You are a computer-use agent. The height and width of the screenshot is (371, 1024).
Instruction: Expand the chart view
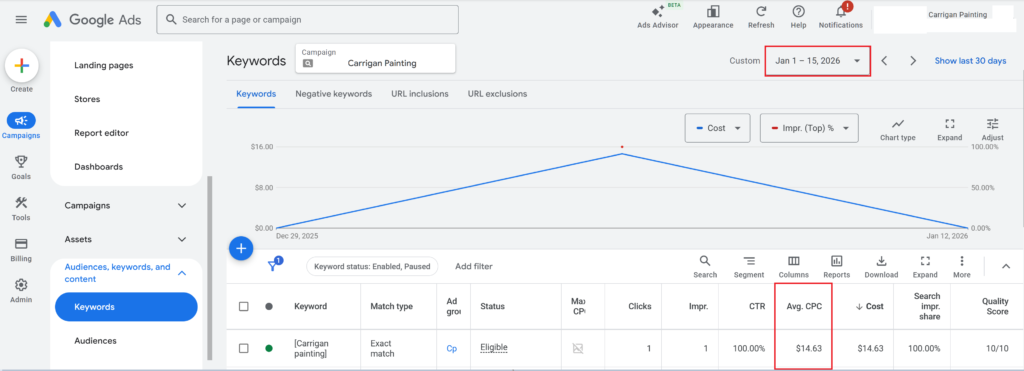pos(950,129)
